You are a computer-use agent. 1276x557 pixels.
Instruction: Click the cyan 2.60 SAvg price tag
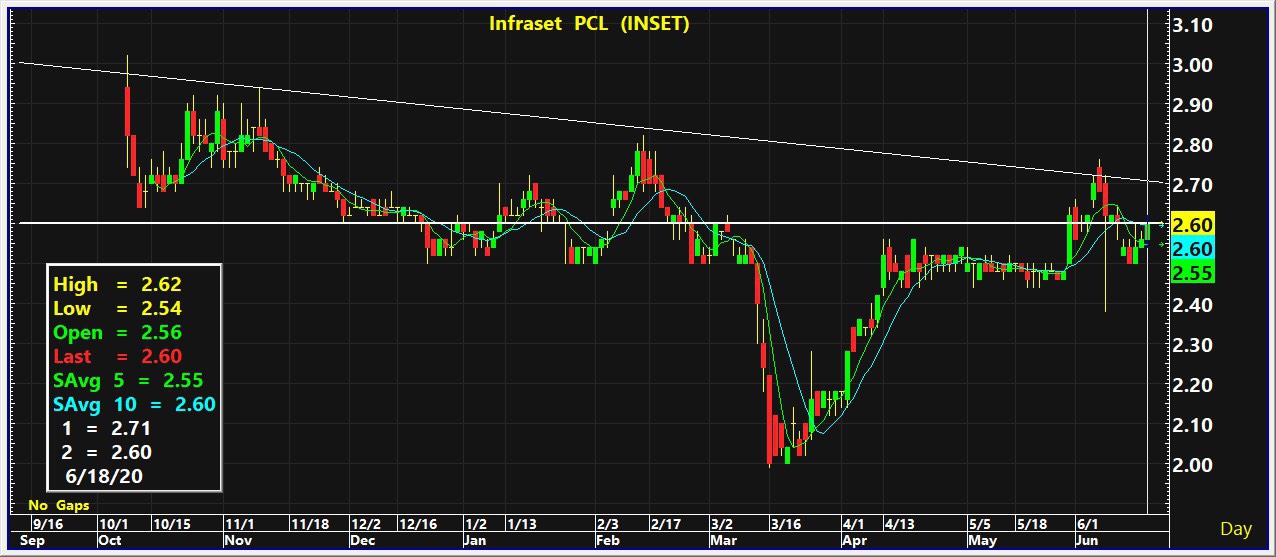point(1192,248)
